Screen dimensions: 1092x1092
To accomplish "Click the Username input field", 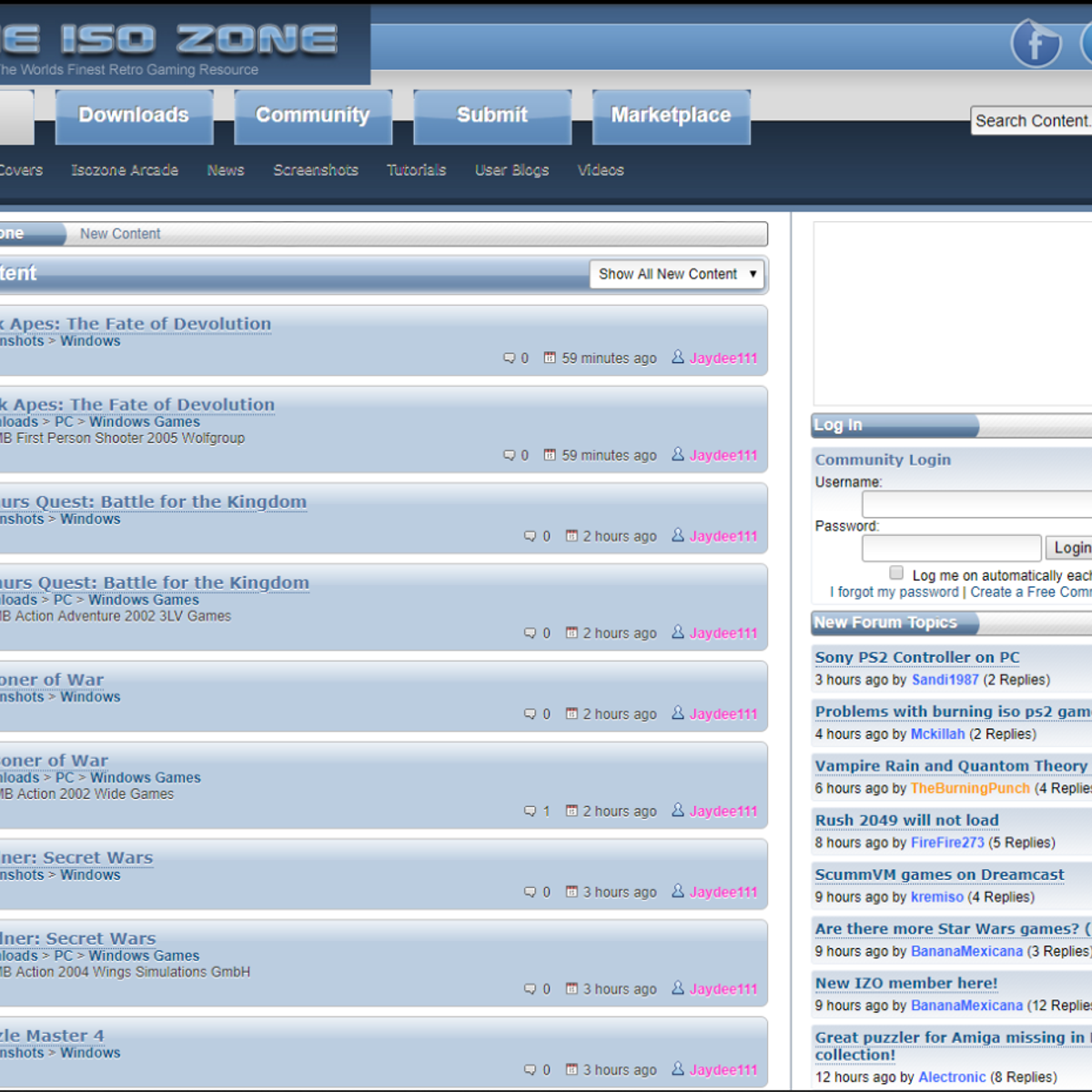I will (x=977, y=504).
